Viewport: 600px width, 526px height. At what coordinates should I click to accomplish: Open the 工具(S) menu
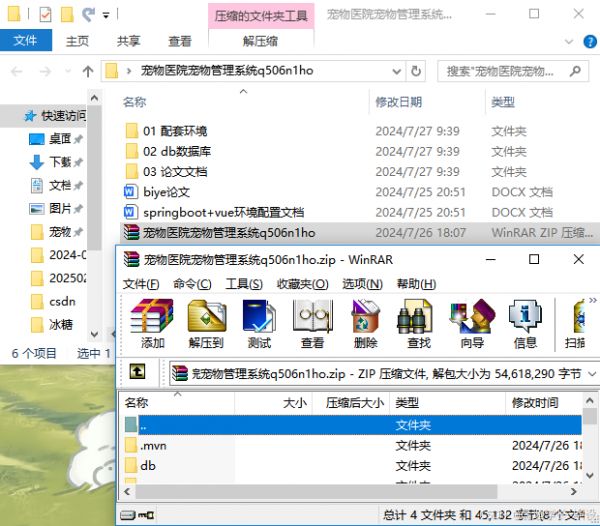click(x=244, y=284)
